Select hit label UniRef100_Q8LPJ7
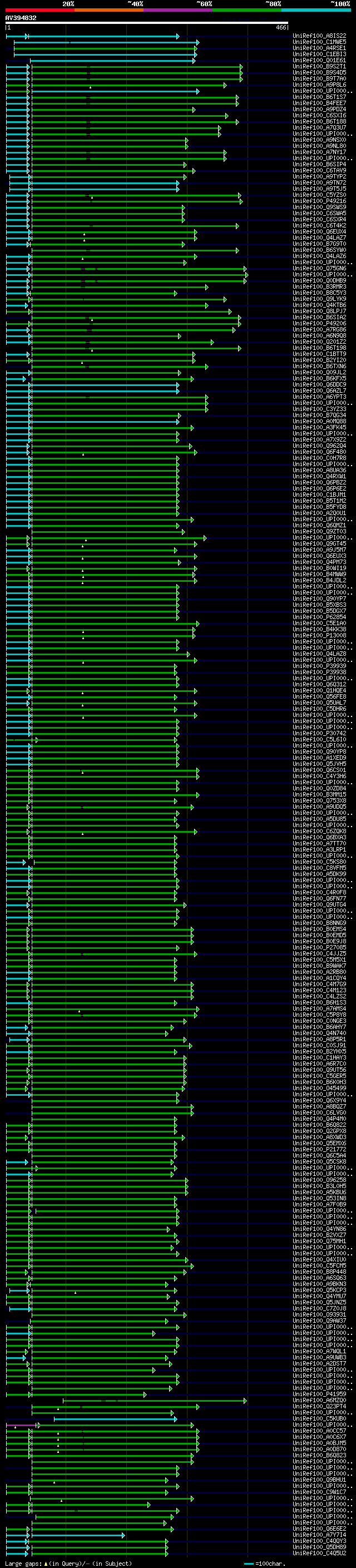This screenshot has height=1568, width=356. [319, 311]
